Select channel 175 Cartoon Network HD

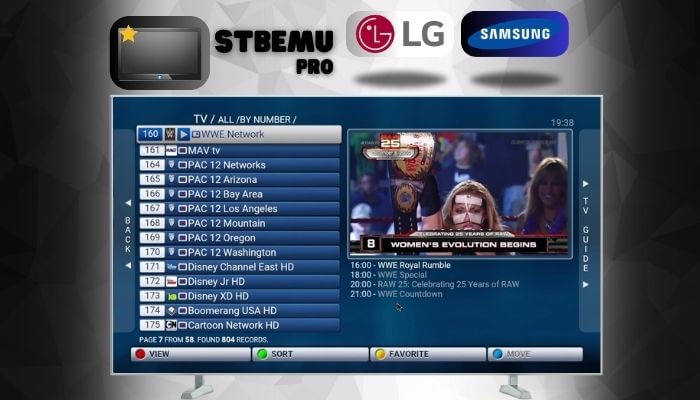coord(240,325)
